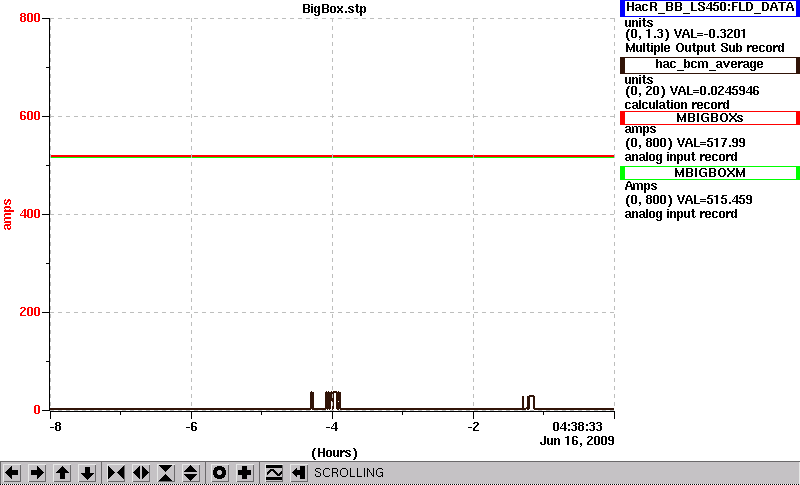Viewport: 800px width, 485px height.
Task: Click the red trace at 518 amps
Action: click(x=332, y=156)
